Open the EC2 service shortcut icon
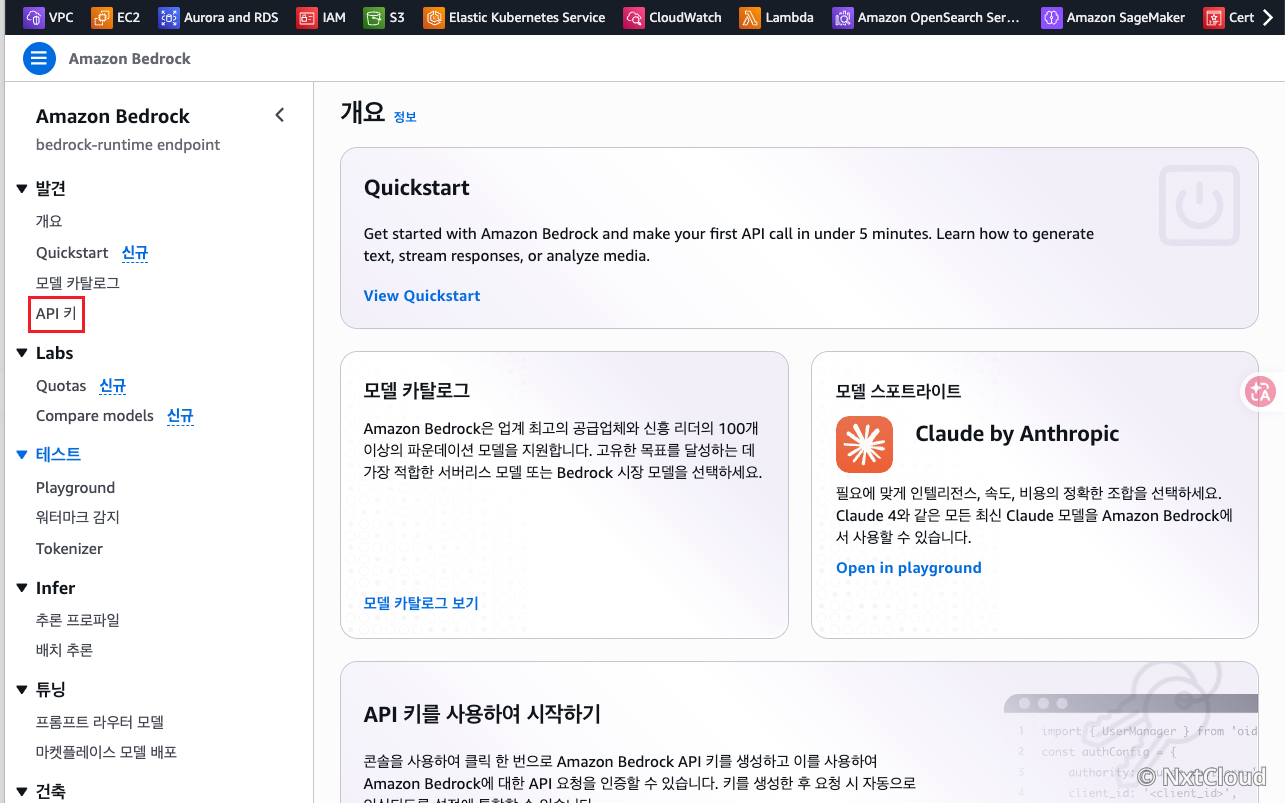 pyautogui.click(x=102, y=17)
